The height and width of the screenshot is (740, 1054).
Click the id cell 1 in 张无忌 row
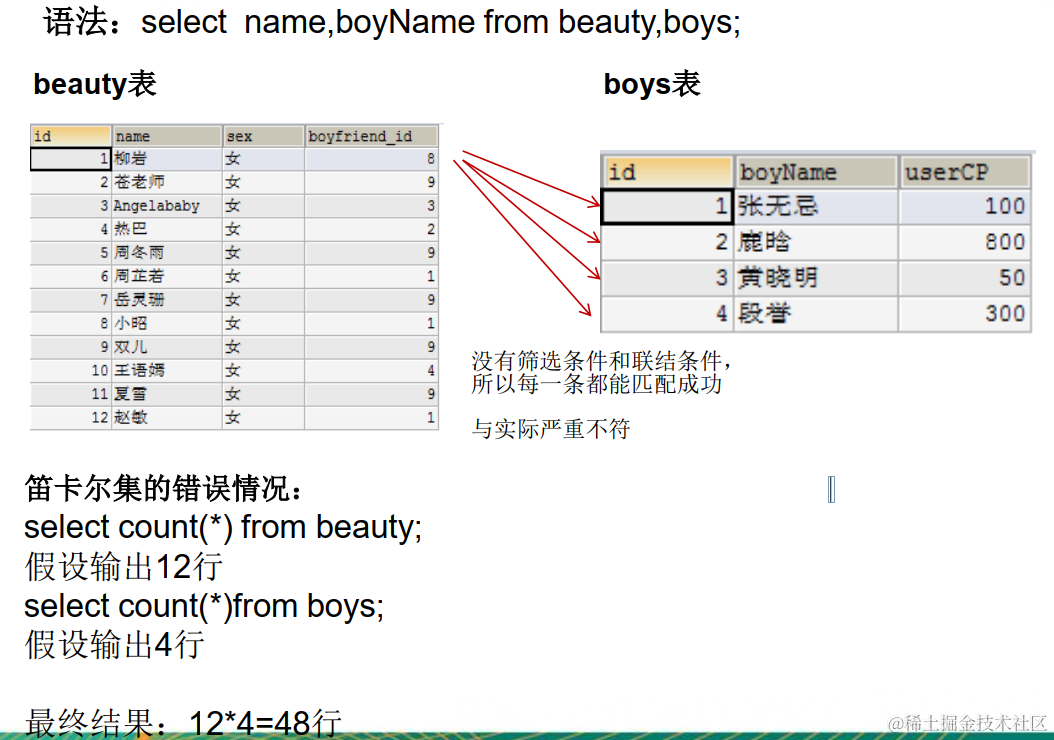pyautogui.click(x=667, y=206)
